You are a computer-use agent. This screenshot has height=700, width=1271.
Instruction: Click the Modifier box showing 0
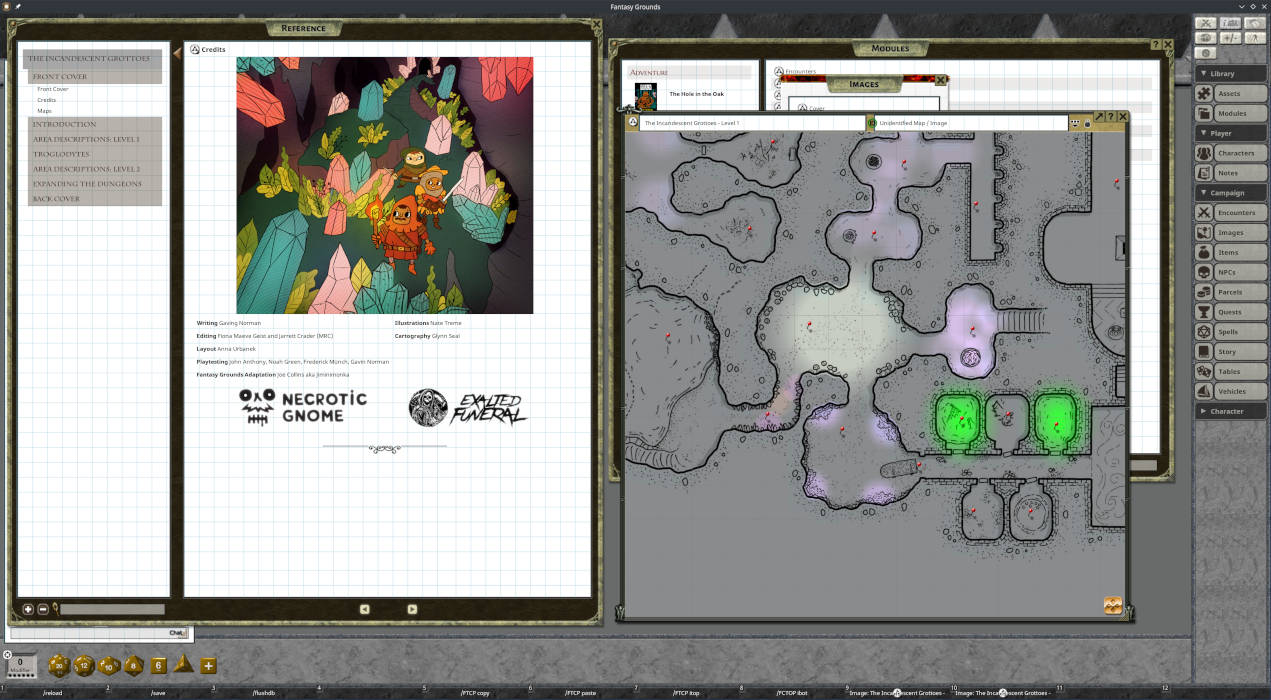tap(22, 665)
